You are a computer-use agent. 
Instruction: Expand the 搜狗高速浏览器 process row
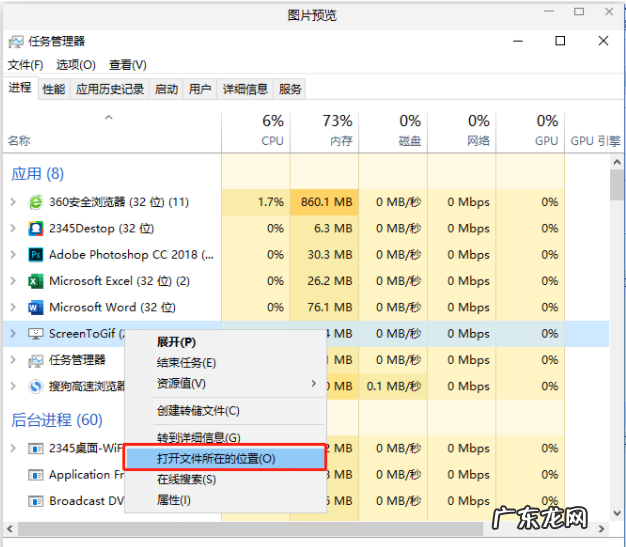(x=13, y=386)
